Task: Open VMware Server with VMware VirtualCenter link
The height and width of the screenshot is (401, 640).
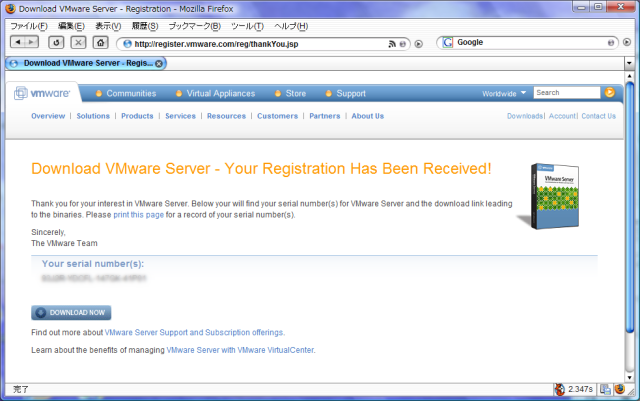Action: pyautogui.click(x=240, y=351)
